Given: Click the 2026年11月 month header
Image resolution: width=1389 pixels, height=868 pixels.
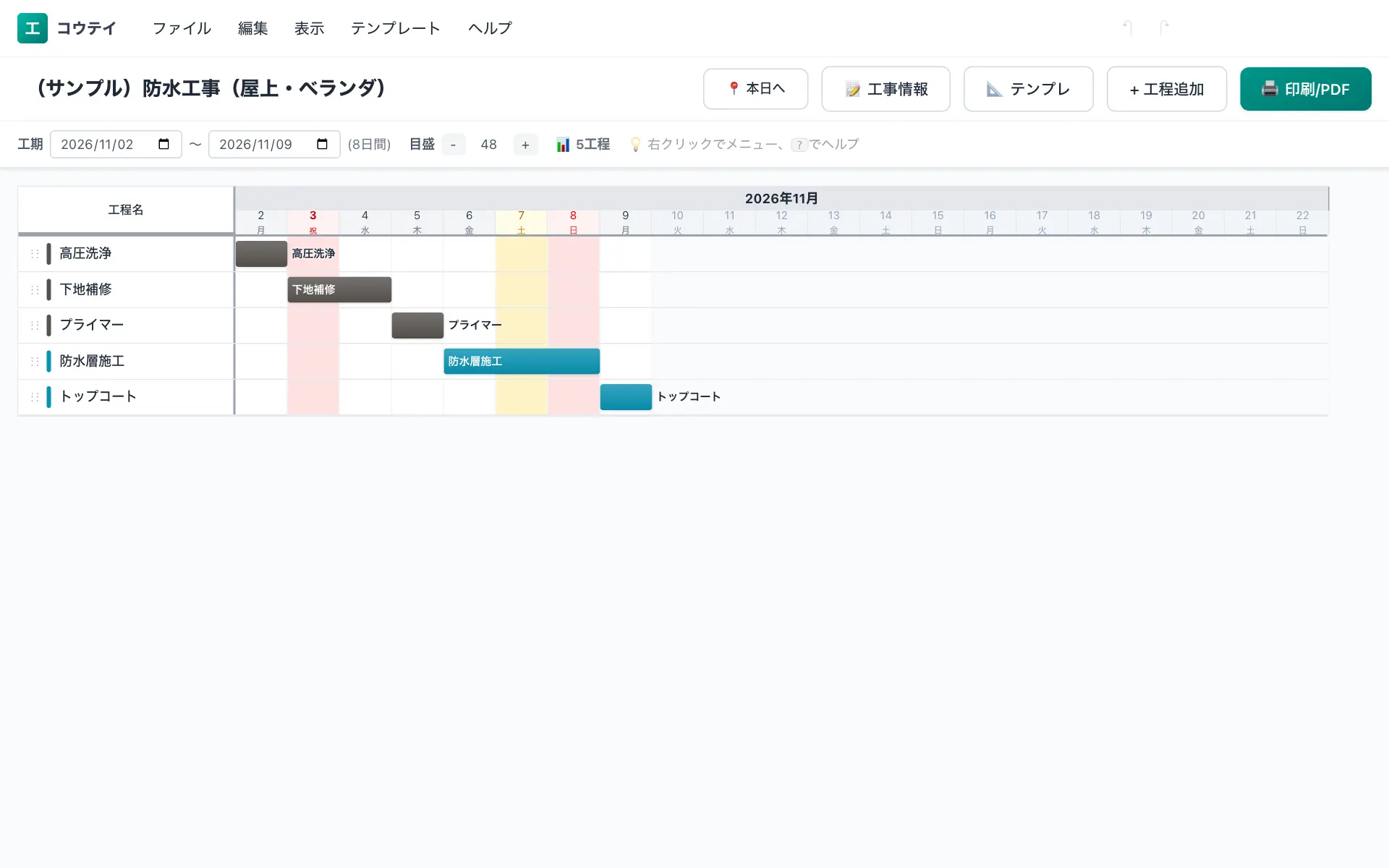Looking at the screenshot, I should pos(781,198).
